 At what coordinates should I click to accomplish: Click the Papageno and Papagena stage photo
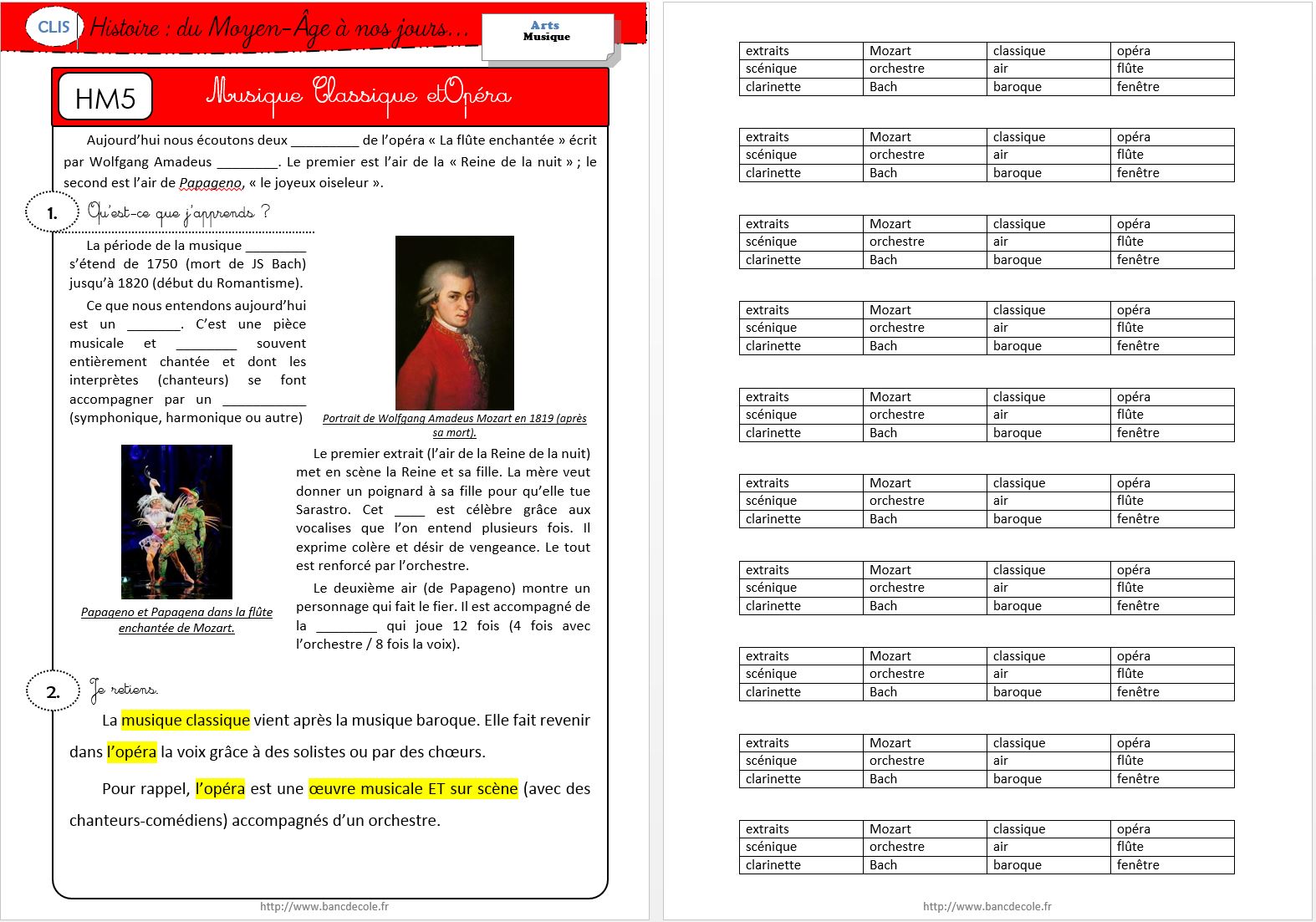[x=176, y=522]
